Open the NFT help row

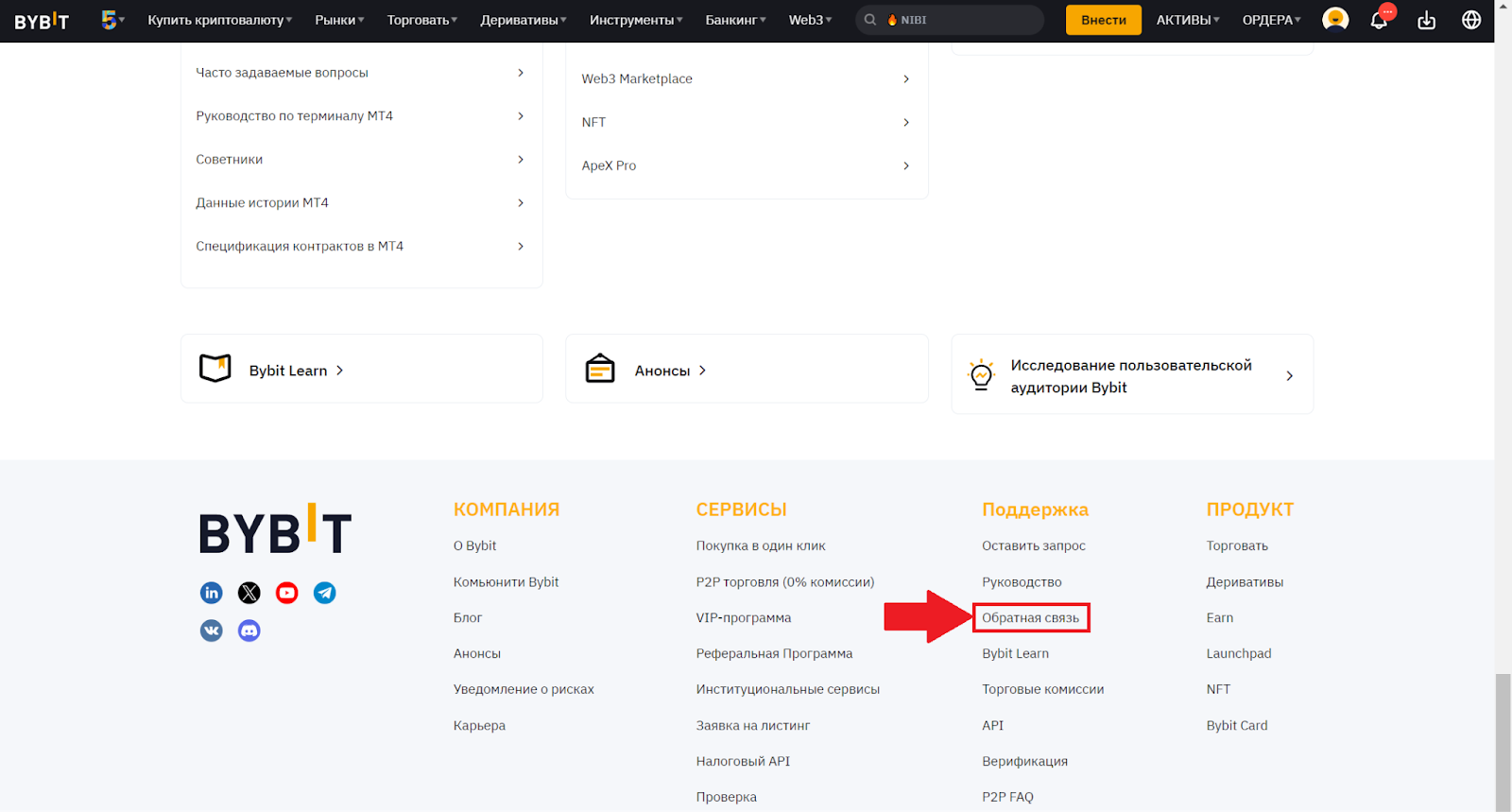click(747, 122)
